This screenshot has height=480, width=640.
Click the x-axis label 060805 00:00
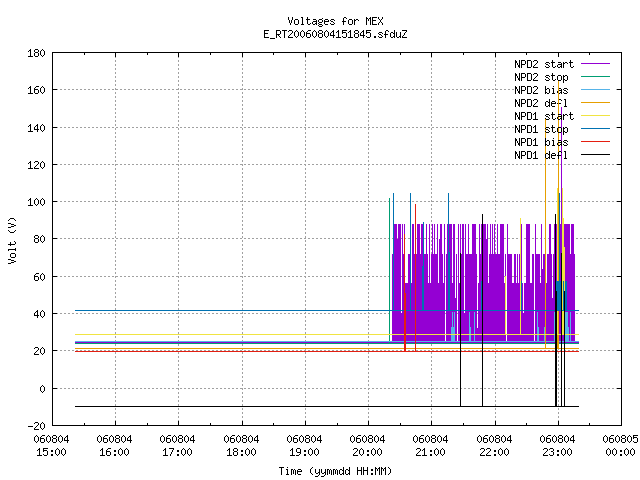pyautogui.click(x=620, y=446)
